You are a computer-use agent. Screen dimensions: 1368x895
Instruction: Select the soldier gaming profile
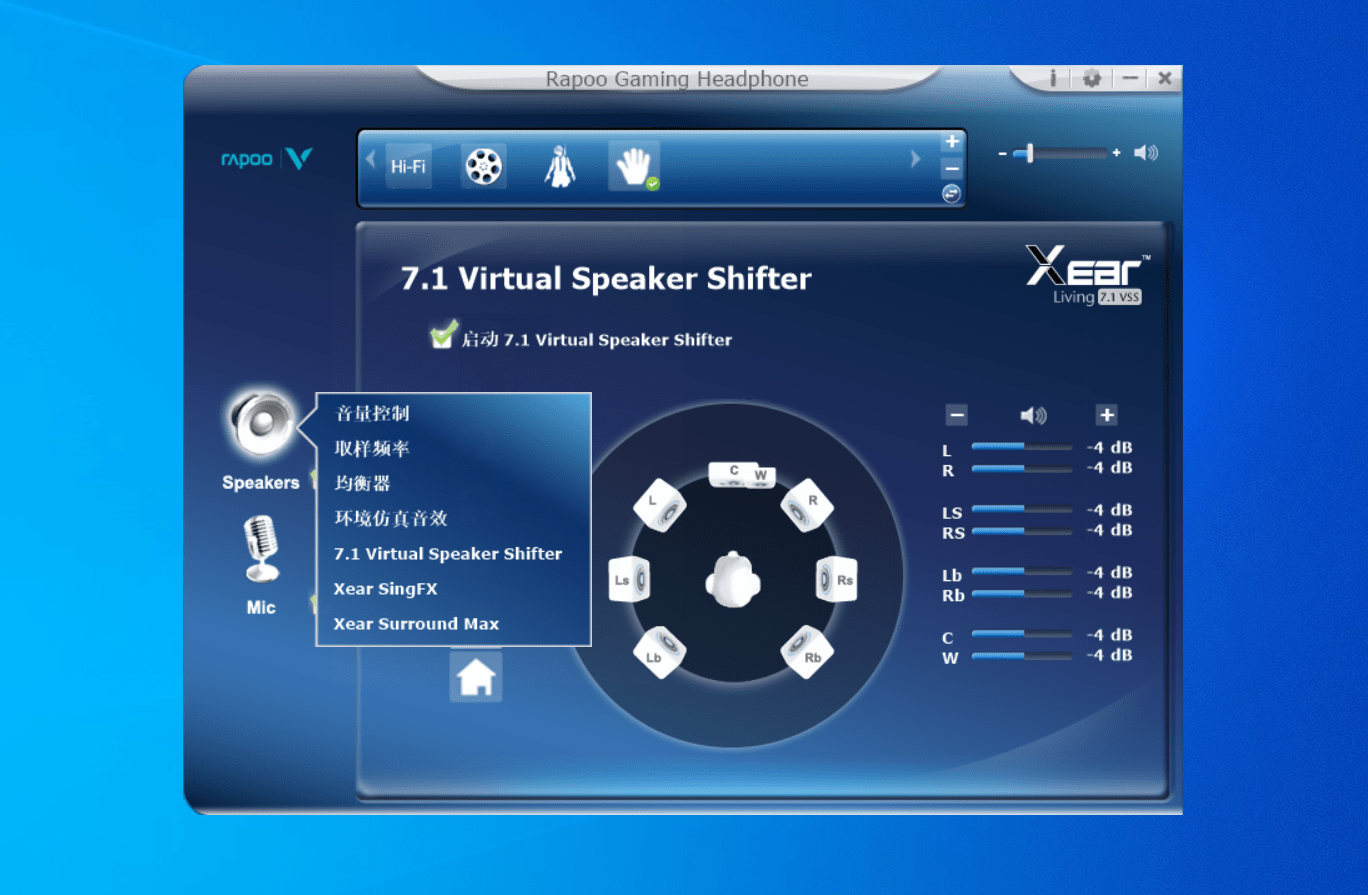click(x=559, y=166)
